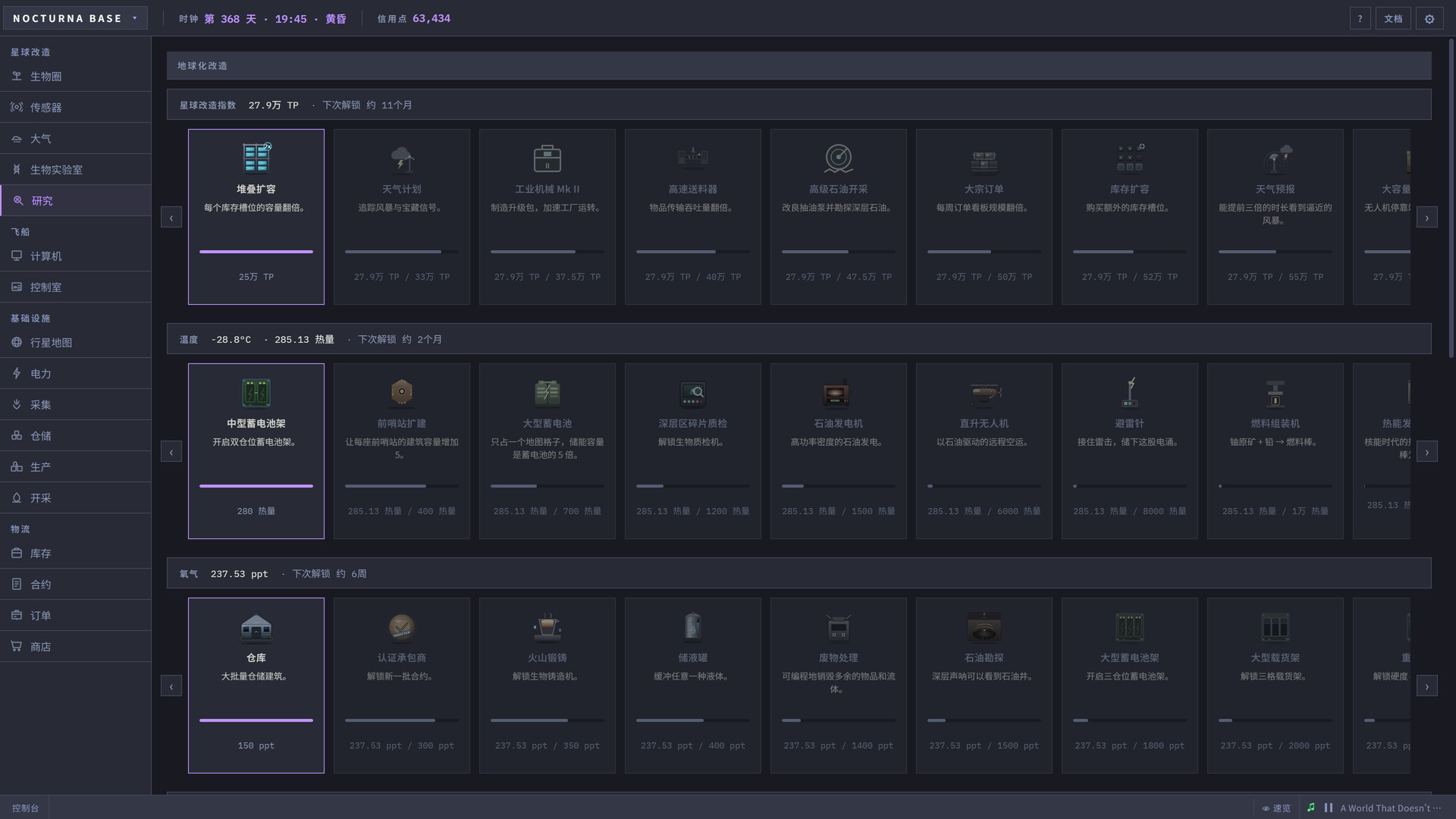Show previous cards in the 温度 row

(171, 452)
